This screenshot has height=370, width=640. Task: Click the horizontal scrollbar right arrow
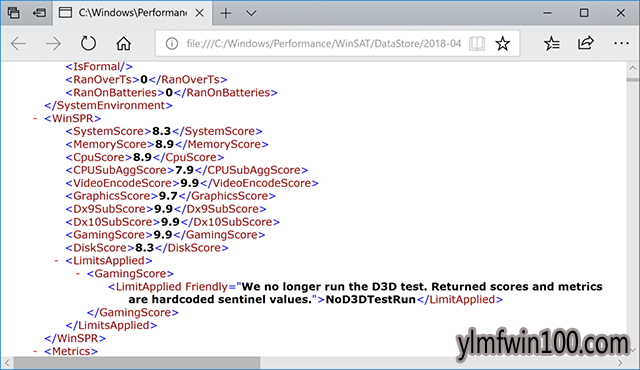[620, 362]
